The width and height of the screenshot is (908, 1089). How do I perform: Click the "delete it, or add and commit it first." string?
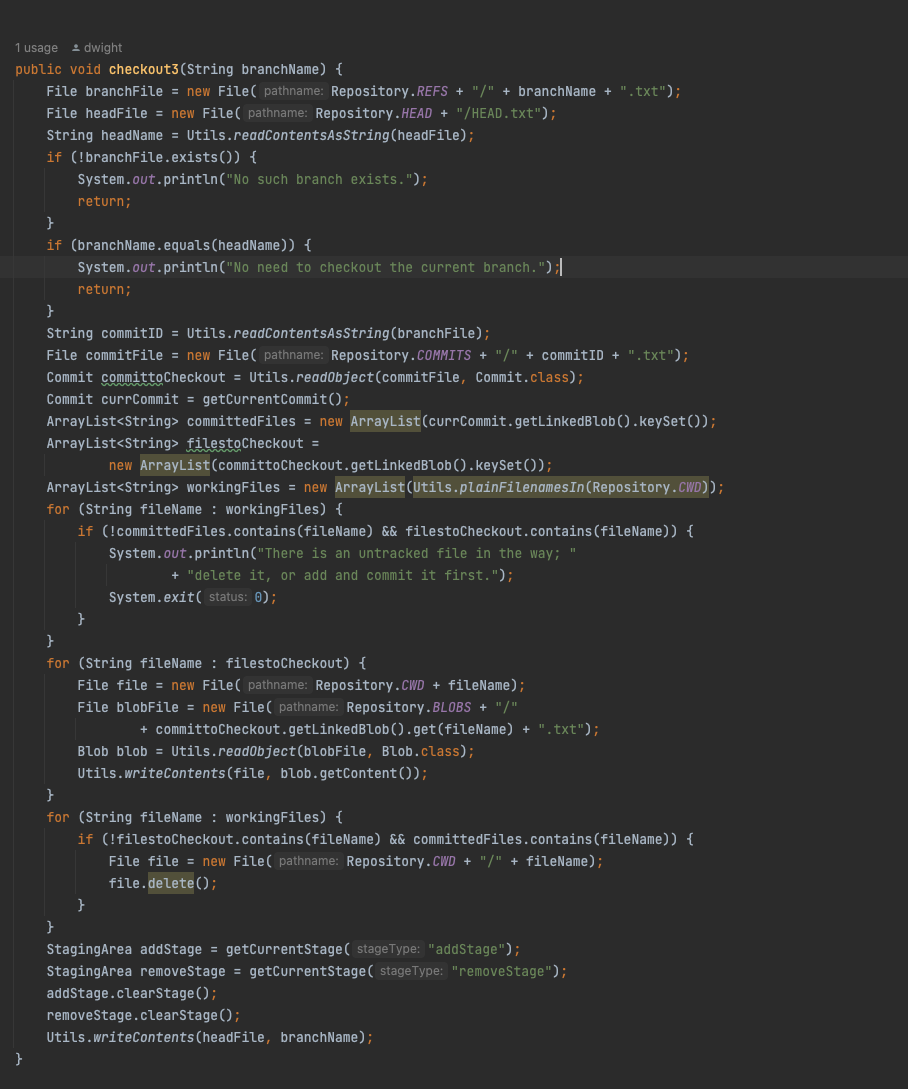[x=342, y=575]
